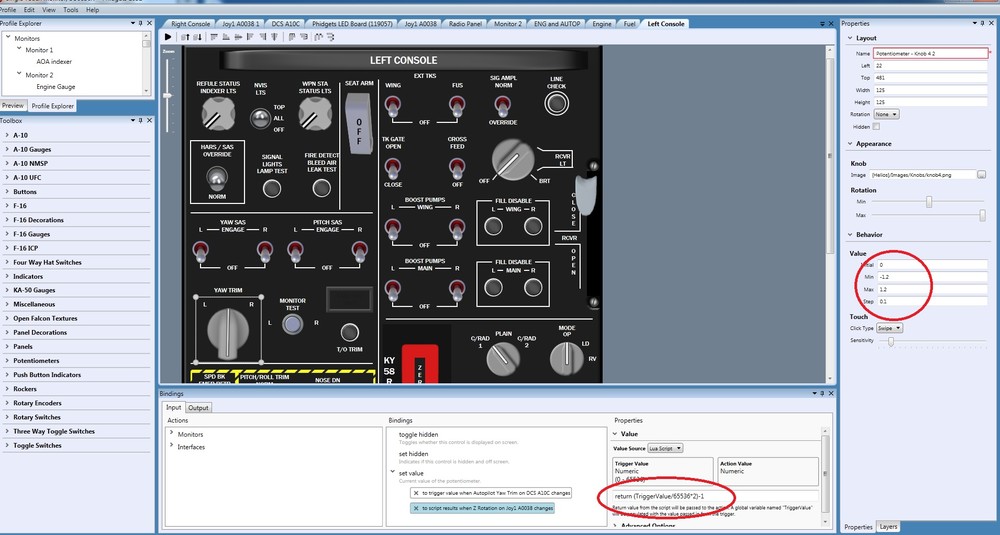This screenshot has width=1000, height=535.
Task: Click the Mode OP rotary knob
Action: pos(566,357)
